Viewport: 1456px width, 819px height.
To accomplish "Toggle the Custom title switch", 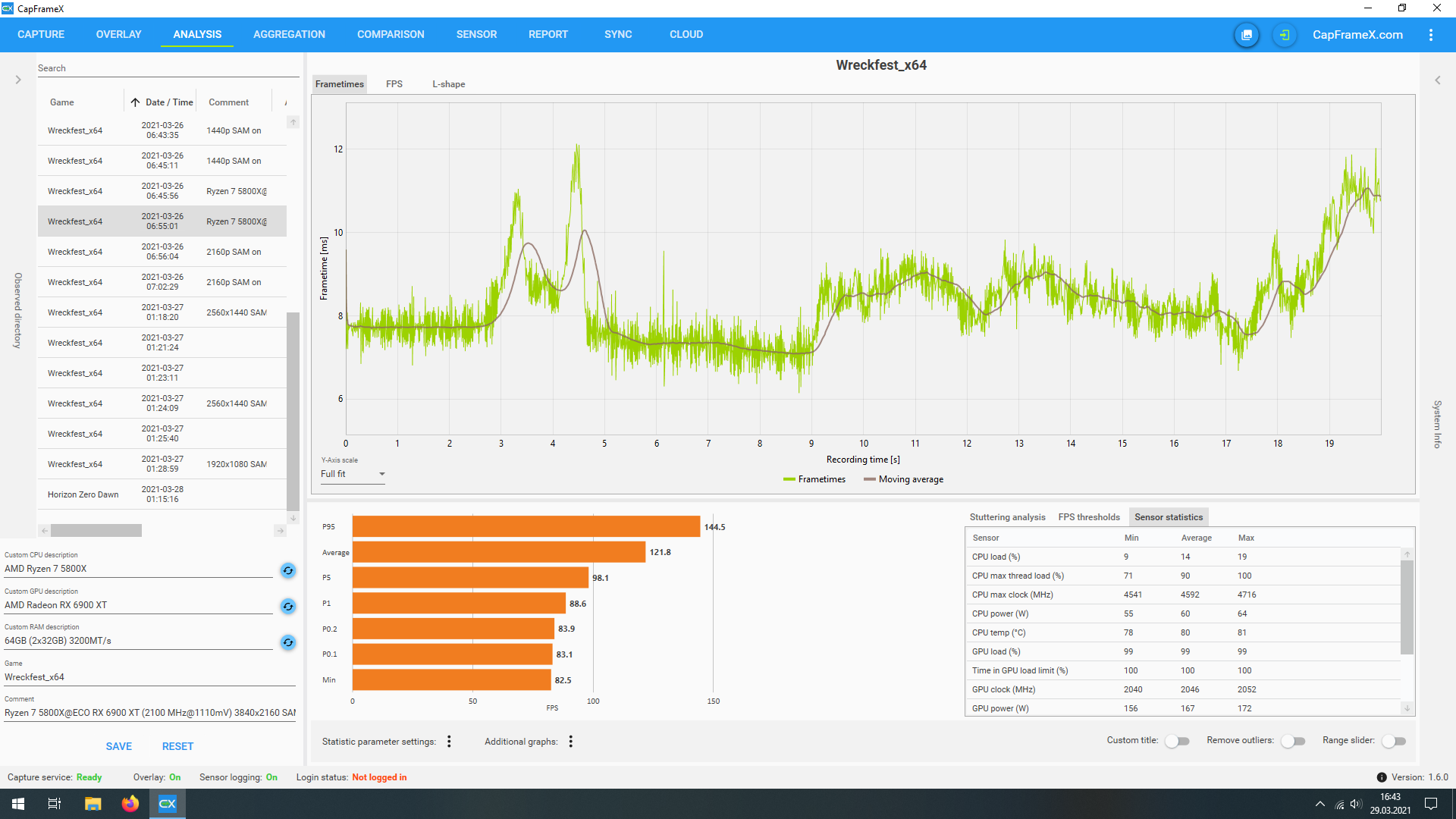I will tap(1177, 741).
